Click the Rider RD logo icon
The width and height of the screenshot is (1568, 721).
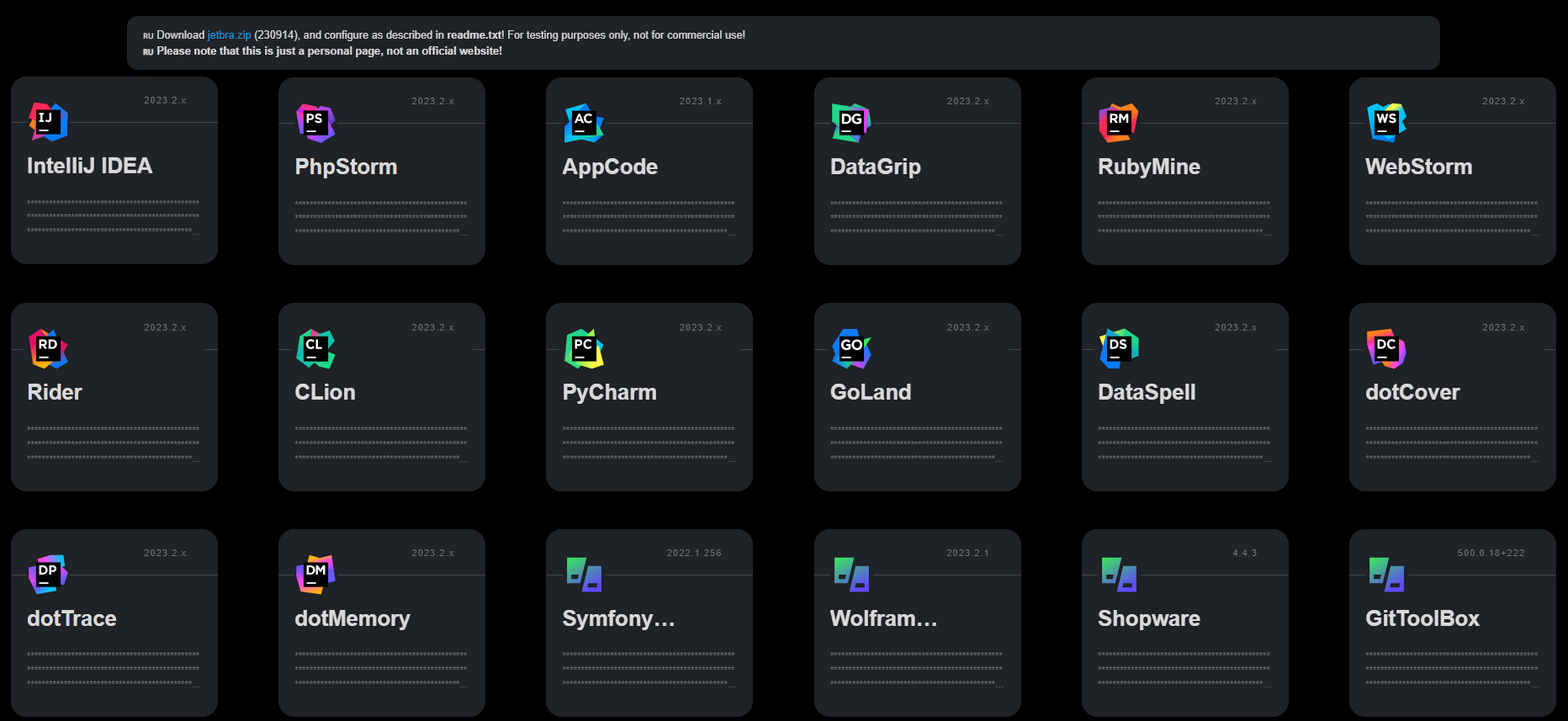(48, 348)
